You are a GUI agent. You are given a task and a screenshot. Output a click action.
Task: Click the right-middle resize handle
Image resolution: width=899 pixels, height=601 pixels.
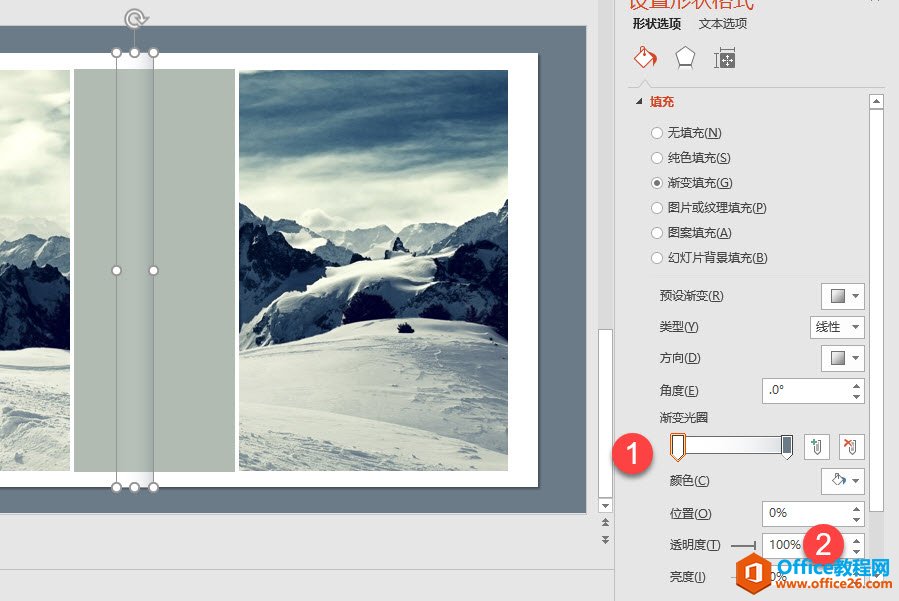pos(153,270)
